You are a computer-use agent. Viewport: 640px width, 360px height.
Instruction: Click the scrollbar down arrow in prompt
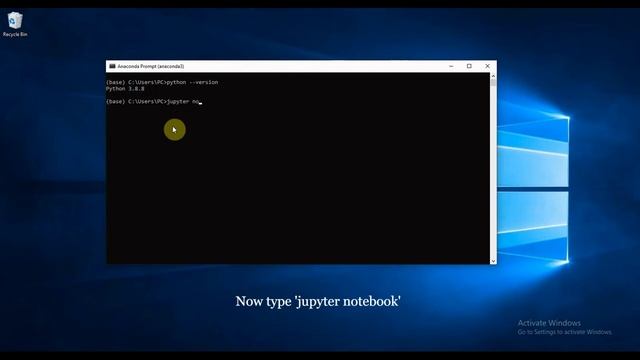493,261
